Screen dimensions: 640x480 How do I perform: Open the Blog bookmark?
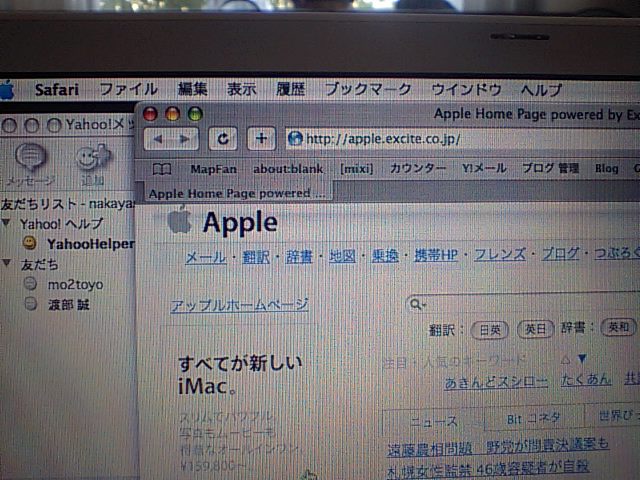[607, 168]
